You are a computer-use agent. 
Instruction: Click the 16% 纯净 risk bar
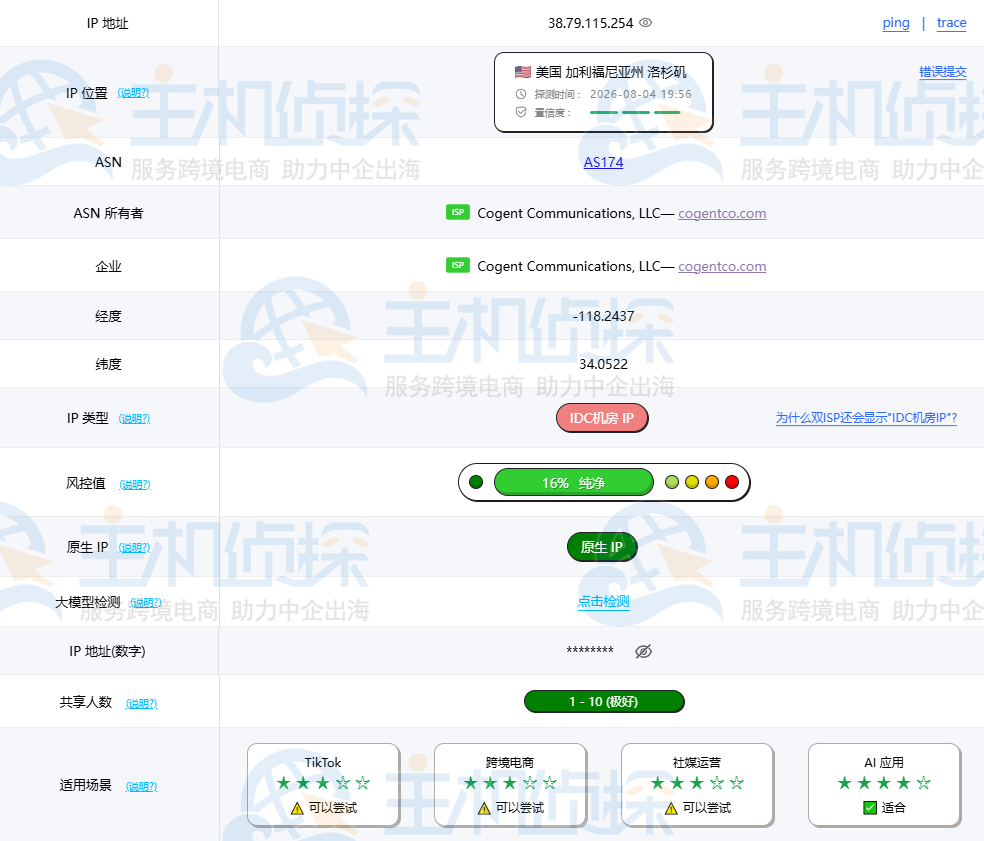[x=574, y=482]
